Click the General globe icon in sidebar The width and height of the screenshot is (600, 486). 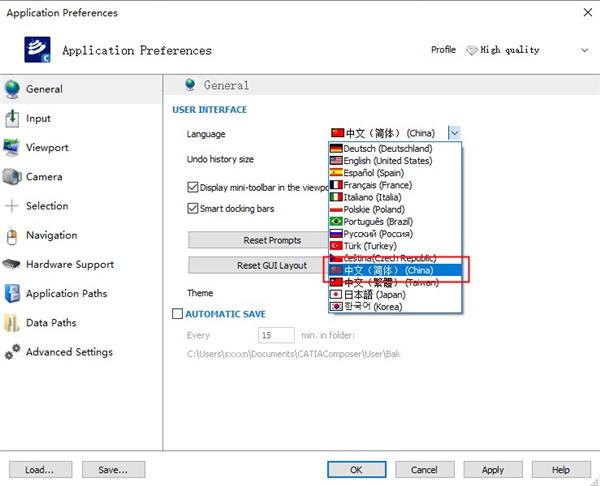pyautogui.click(x=12, y=89)
